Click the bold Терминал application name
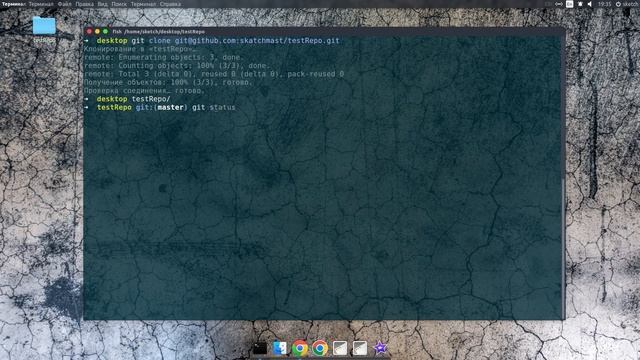This screenshot has height=360, width=640. pyautogui.click(x=13, y=4)
